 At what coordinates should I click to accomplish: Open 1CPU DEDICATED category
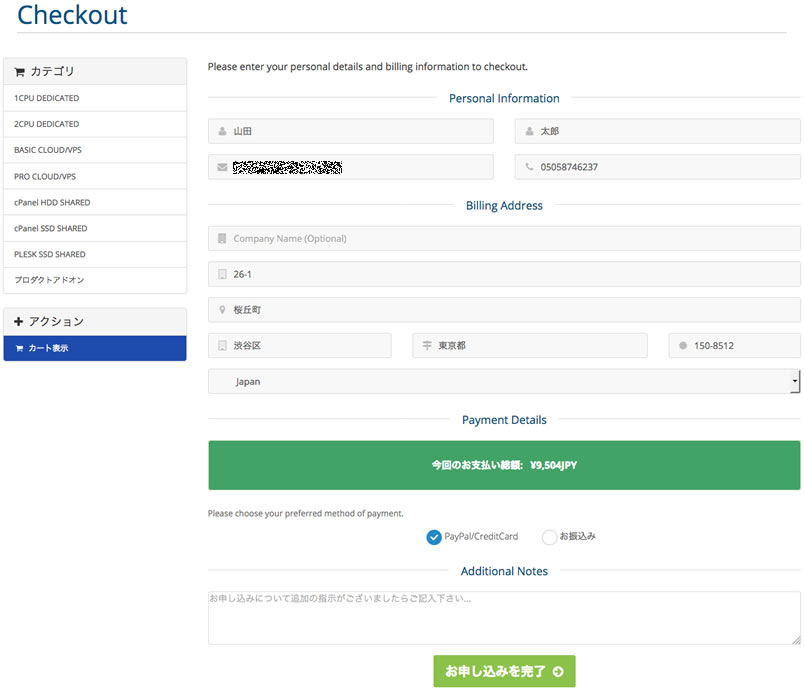pyautogui.click(x=47, y=98)
